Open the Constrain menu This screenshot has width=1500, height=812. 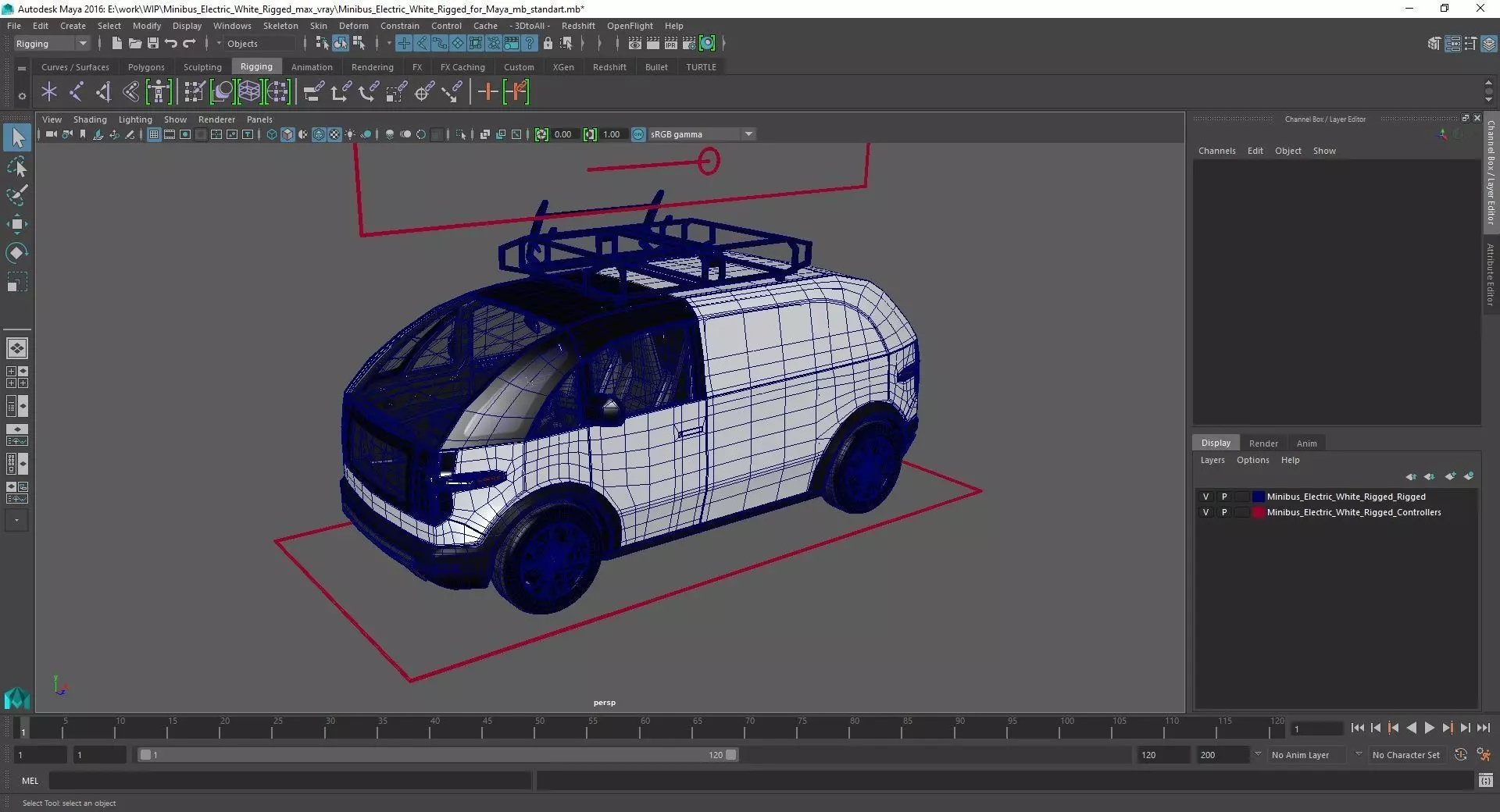click(399, 26)
